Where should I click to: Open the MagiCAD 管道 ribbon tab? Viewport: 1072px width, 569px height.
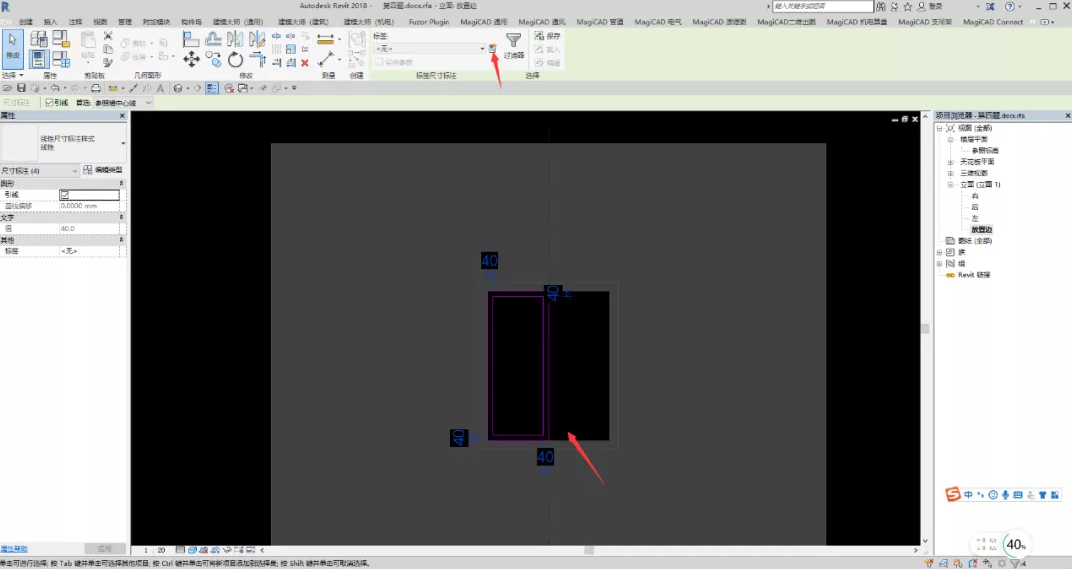(600, 22)
